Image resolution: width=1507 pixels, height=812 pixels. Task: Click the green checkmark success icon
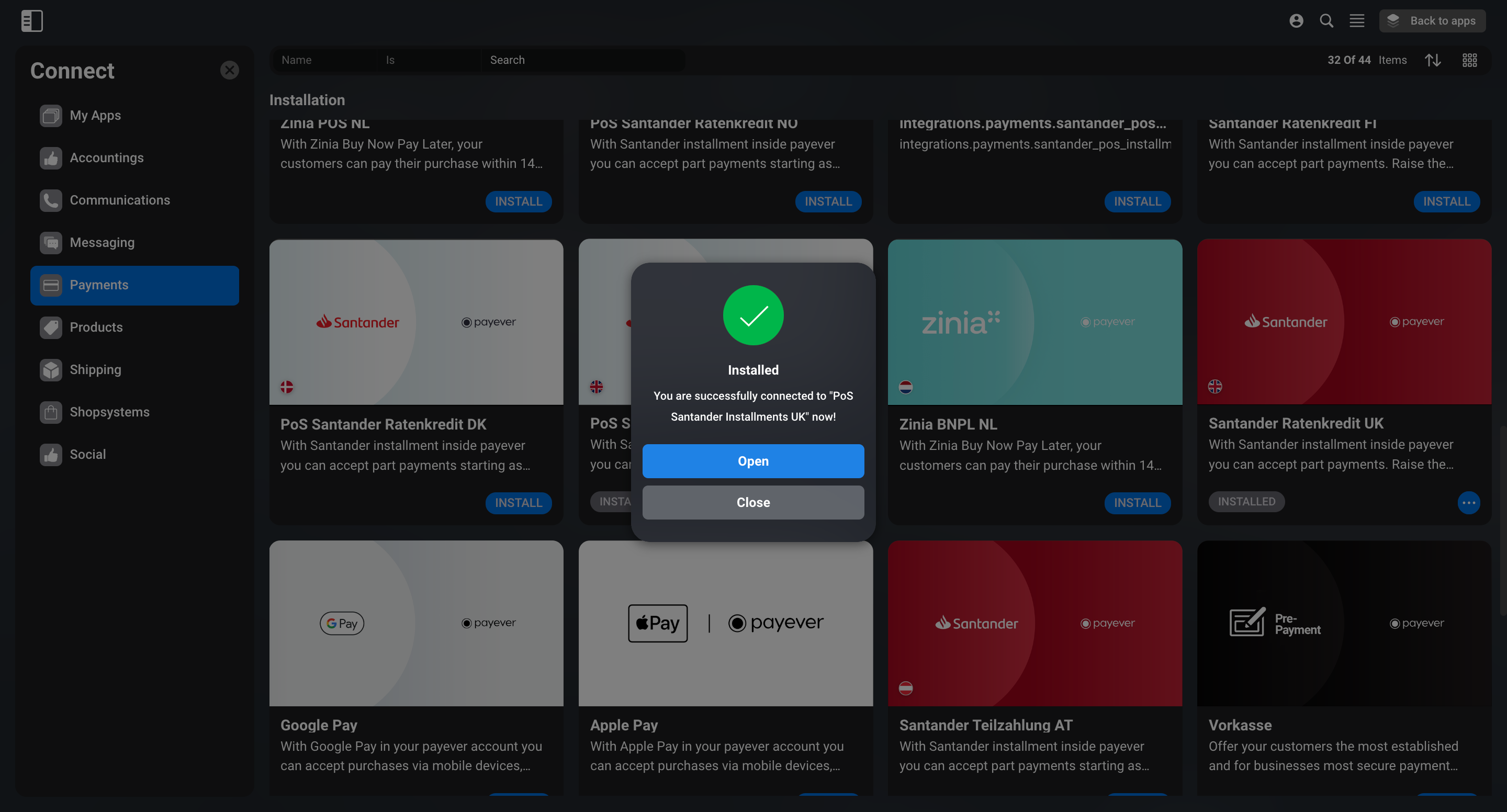(x=753, y=315)
